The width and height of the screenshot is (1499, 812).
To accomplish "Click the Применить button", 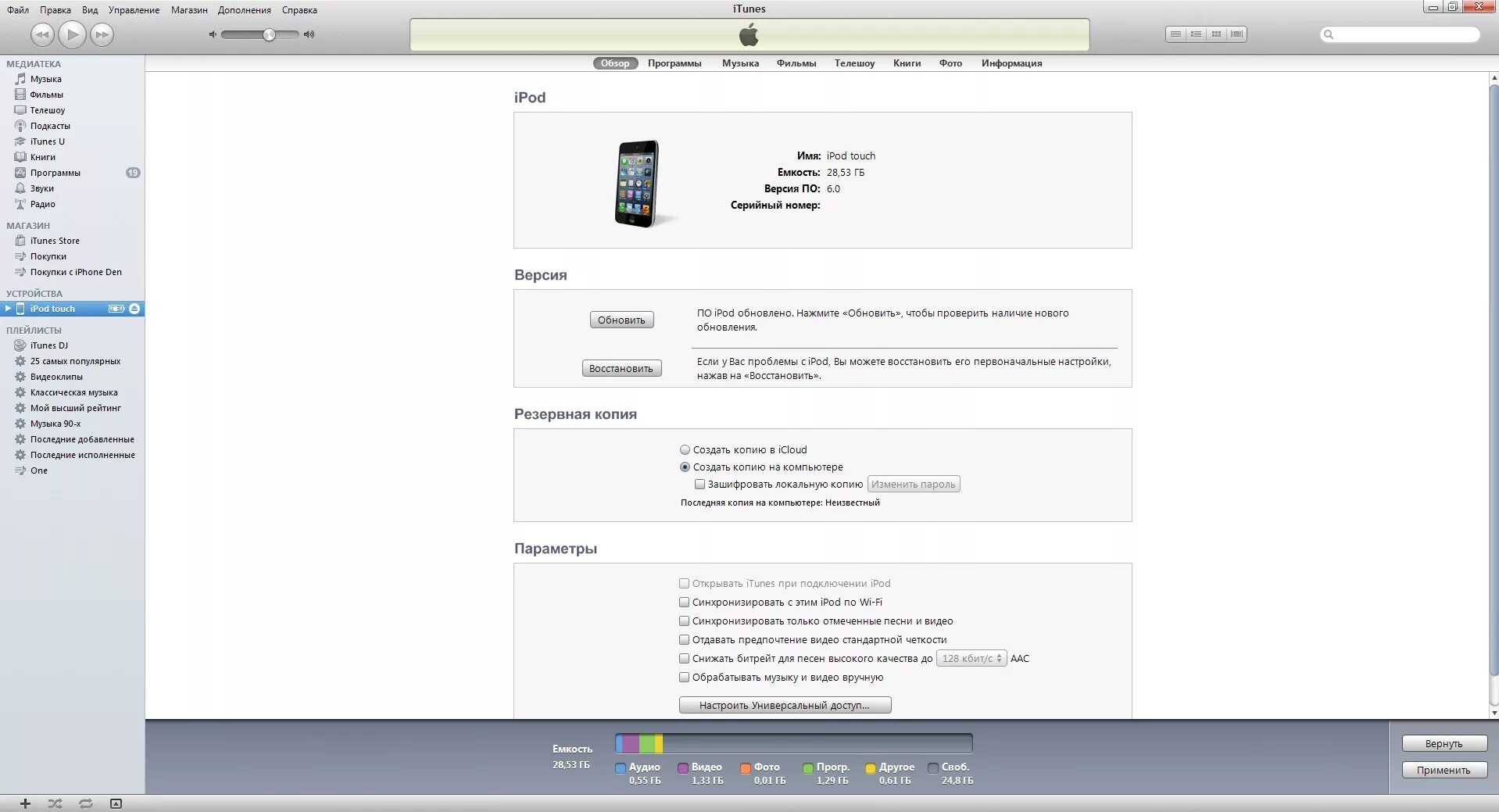I will pos(1444,770).
